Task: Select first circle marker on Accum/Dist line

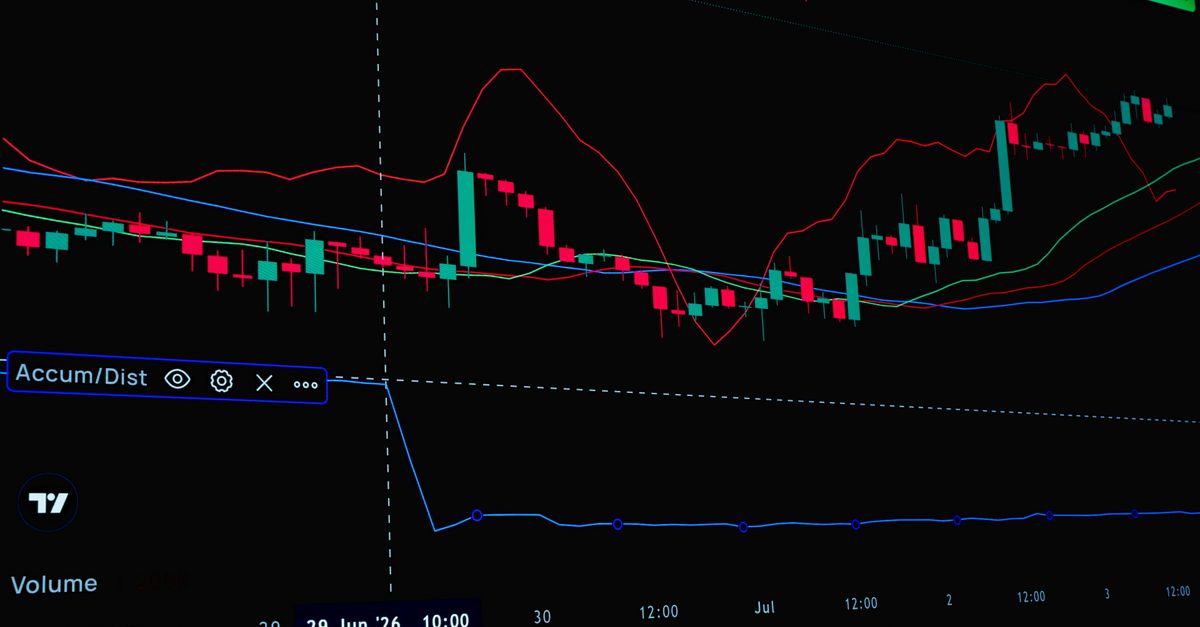Action: coord(477,515)
